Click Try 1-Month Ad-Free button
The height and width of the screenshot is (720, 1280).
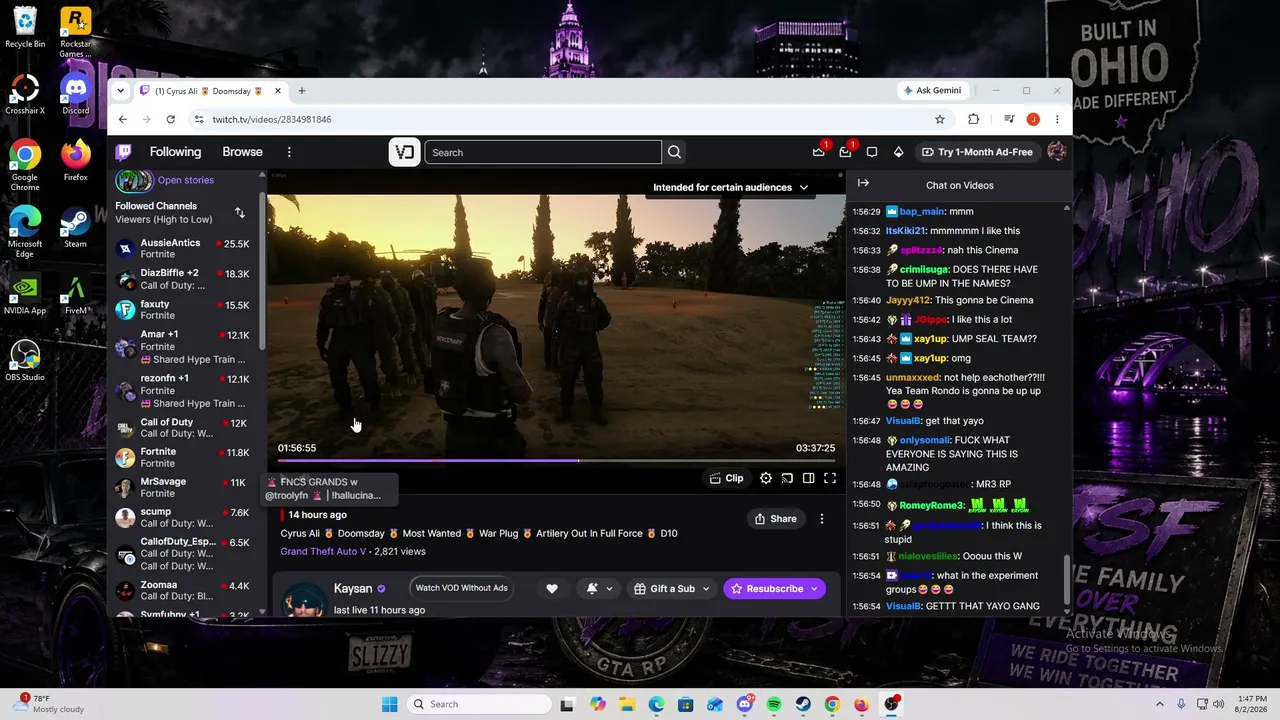click(977, 152)
